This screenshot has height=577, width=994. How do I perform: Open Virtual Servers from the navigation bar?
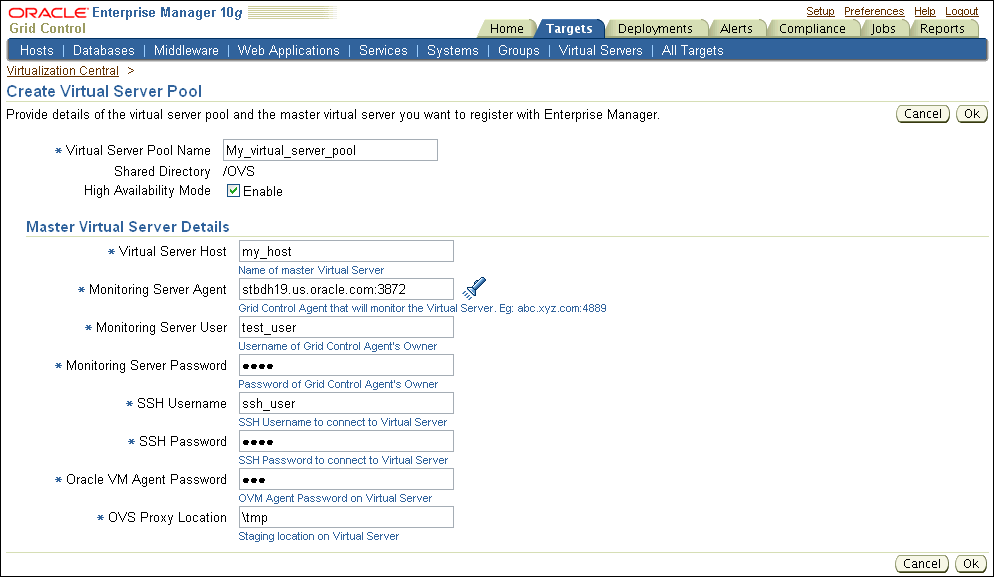click(600, 49)
